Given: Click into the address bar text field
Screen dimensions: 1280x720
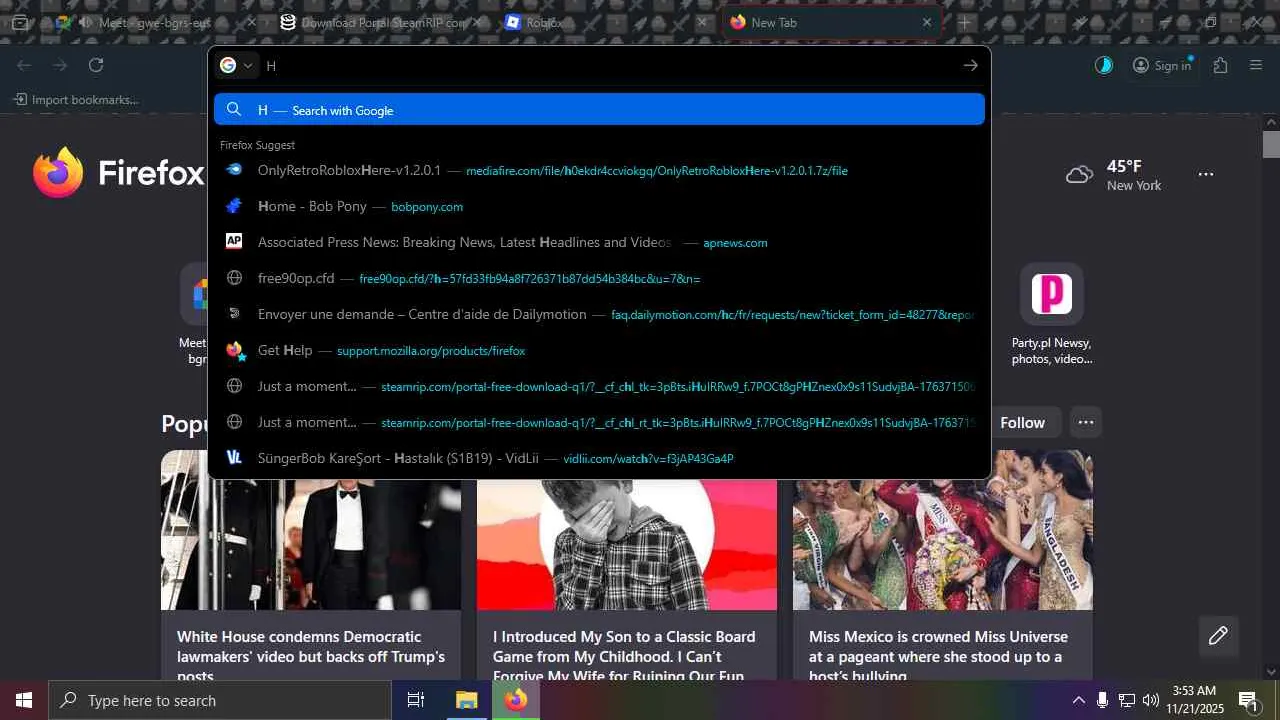Looking at the screenshot, I should tap(610, 65).
